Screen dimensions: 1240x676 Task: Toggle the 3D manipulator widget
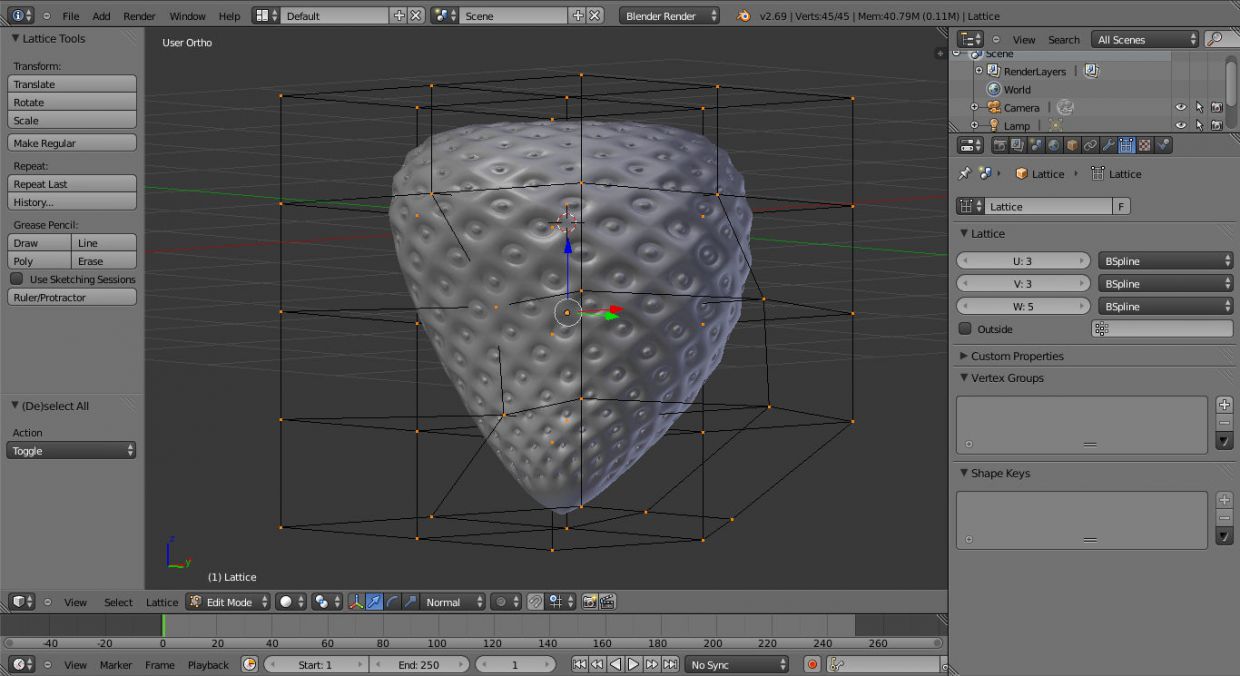(356, 602)
